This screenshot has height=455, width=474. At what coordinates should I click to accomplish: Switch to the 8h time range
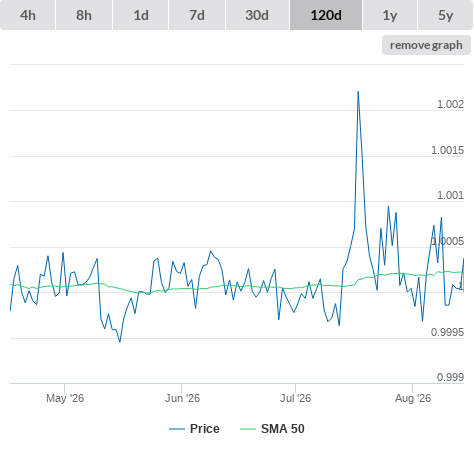84,15
